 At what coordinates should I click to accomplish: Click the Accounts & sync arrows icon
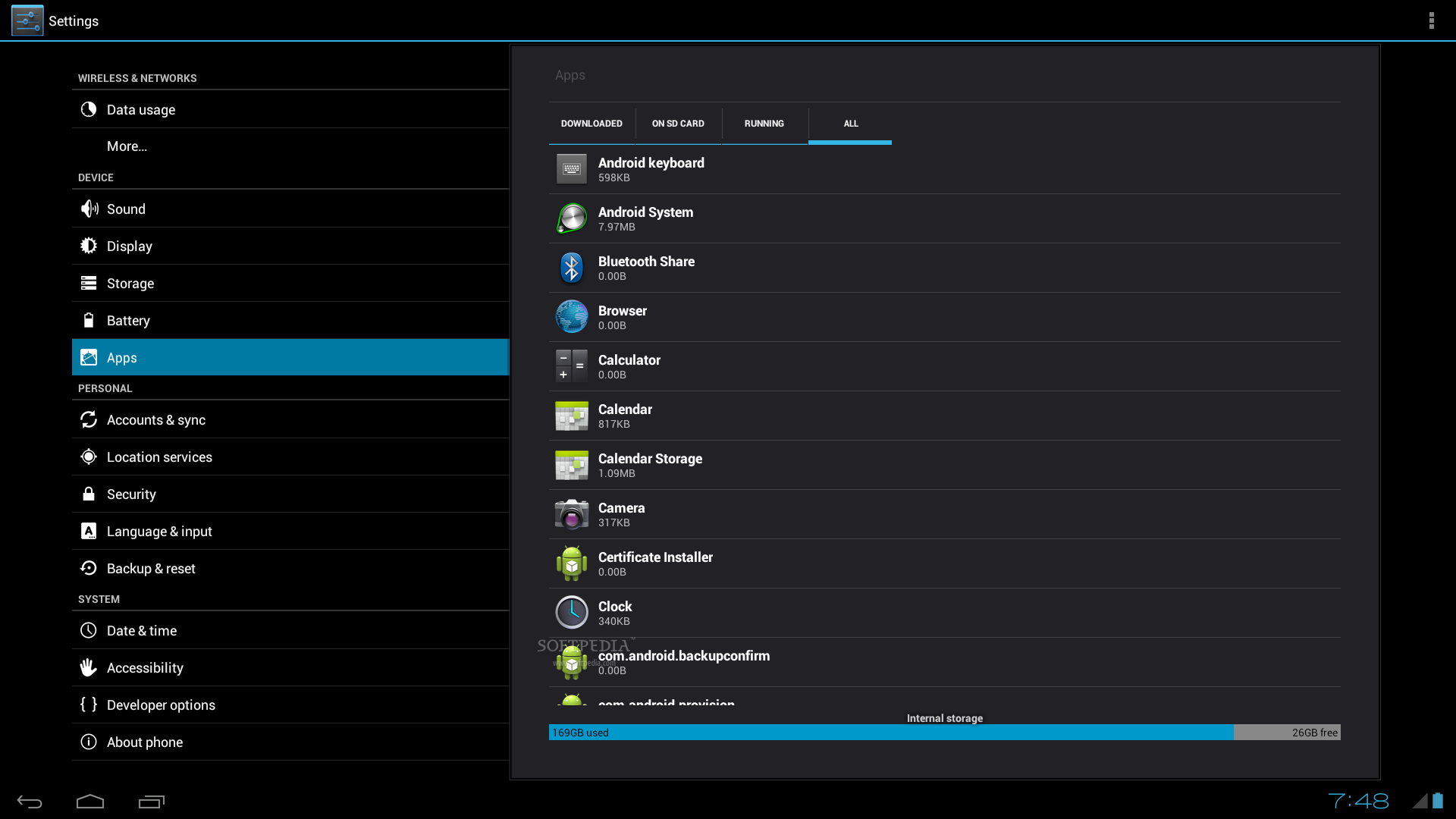point(89,419)
